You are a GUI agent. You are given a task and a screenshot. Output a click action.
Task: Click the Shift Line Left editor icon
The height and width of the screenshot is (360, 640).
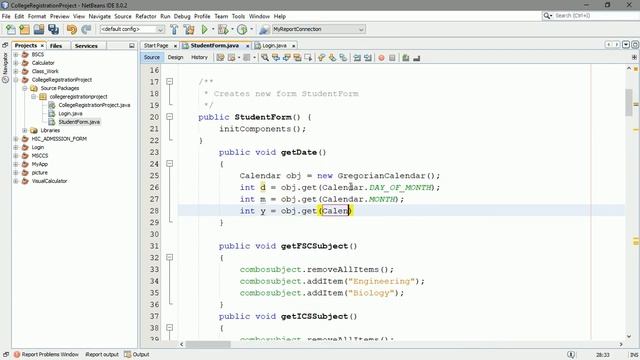(x=357, y=58)
